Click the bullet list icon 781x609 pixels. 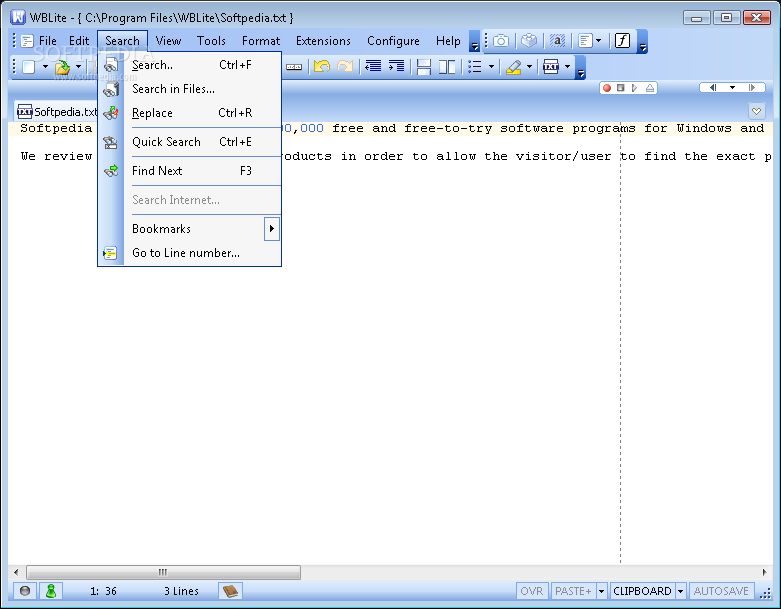475,67
